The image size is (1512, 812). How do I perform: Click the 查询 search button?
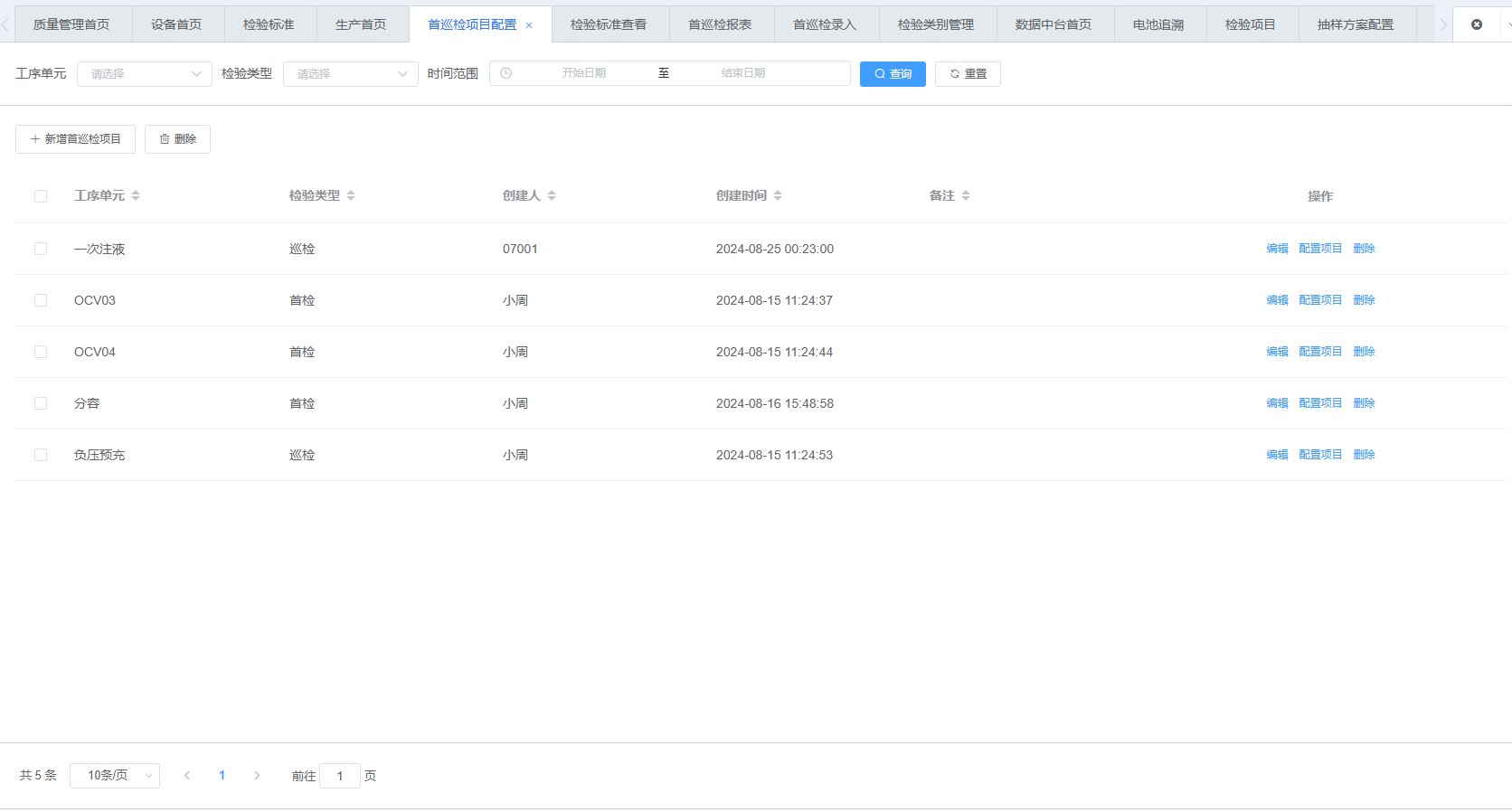point(893,74)
